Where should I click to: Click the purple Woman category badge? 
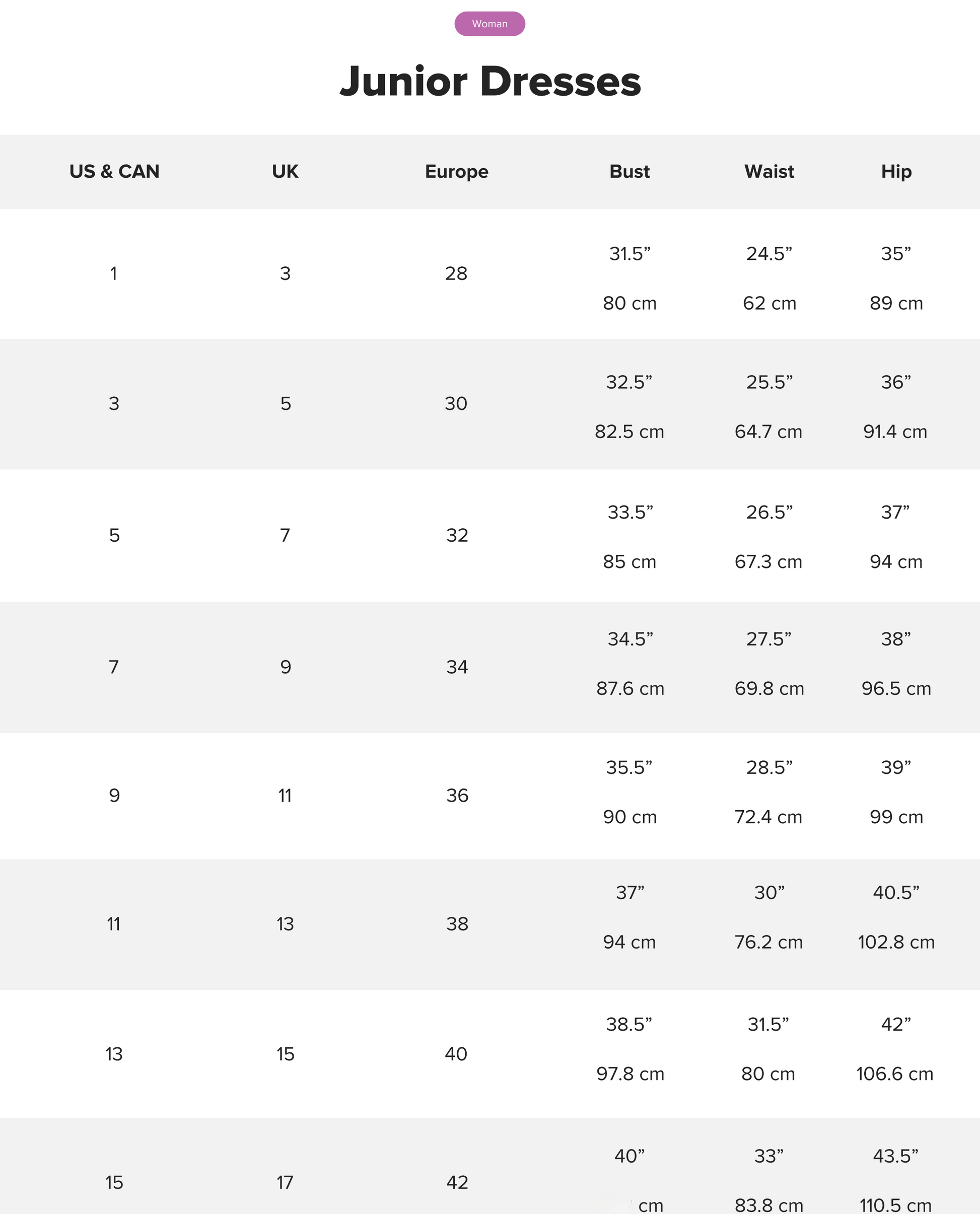(x=489, y=24)
